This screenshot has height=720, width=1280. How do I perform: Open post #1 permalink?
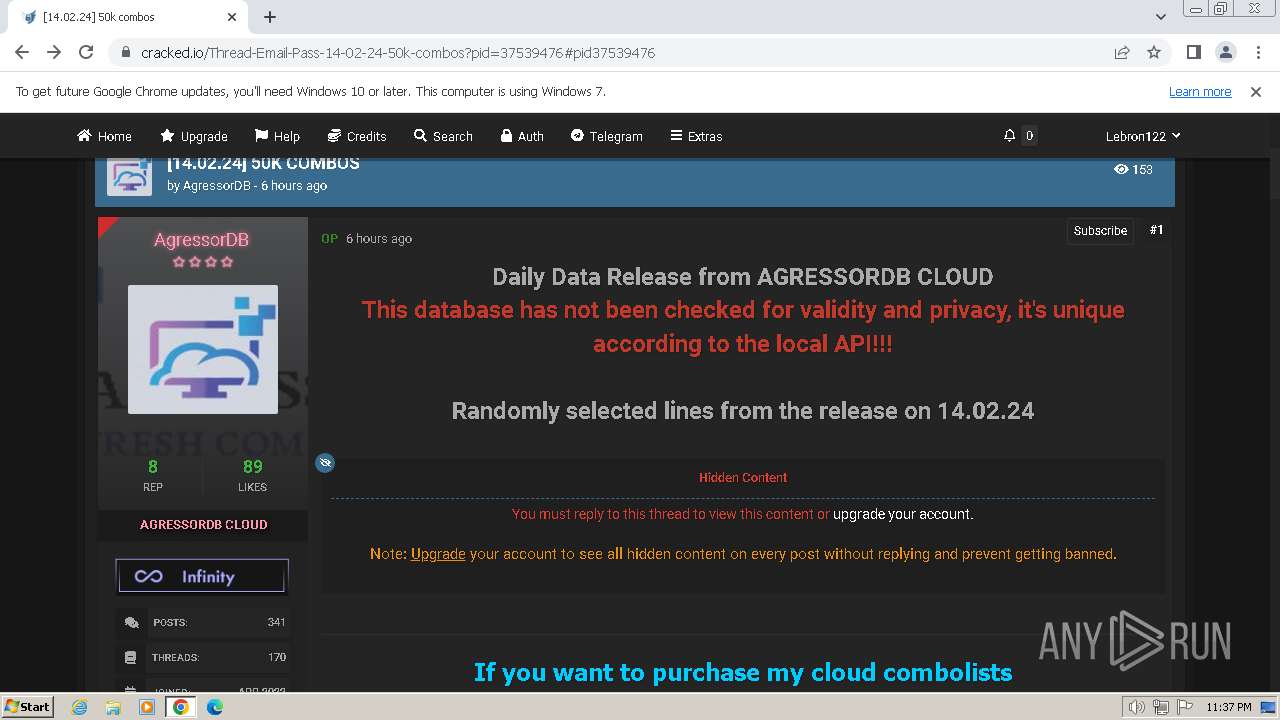[1156, 230]
